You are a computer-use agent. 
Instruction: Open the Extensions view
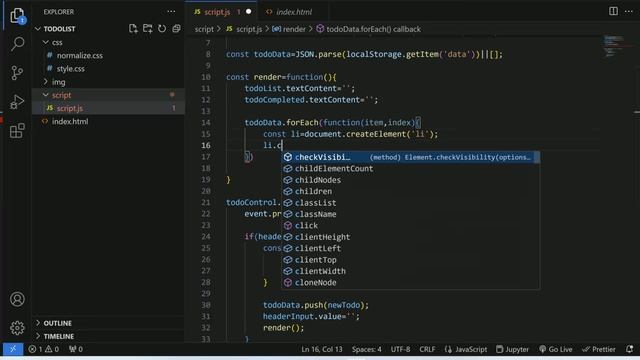(x=17, y=131)
